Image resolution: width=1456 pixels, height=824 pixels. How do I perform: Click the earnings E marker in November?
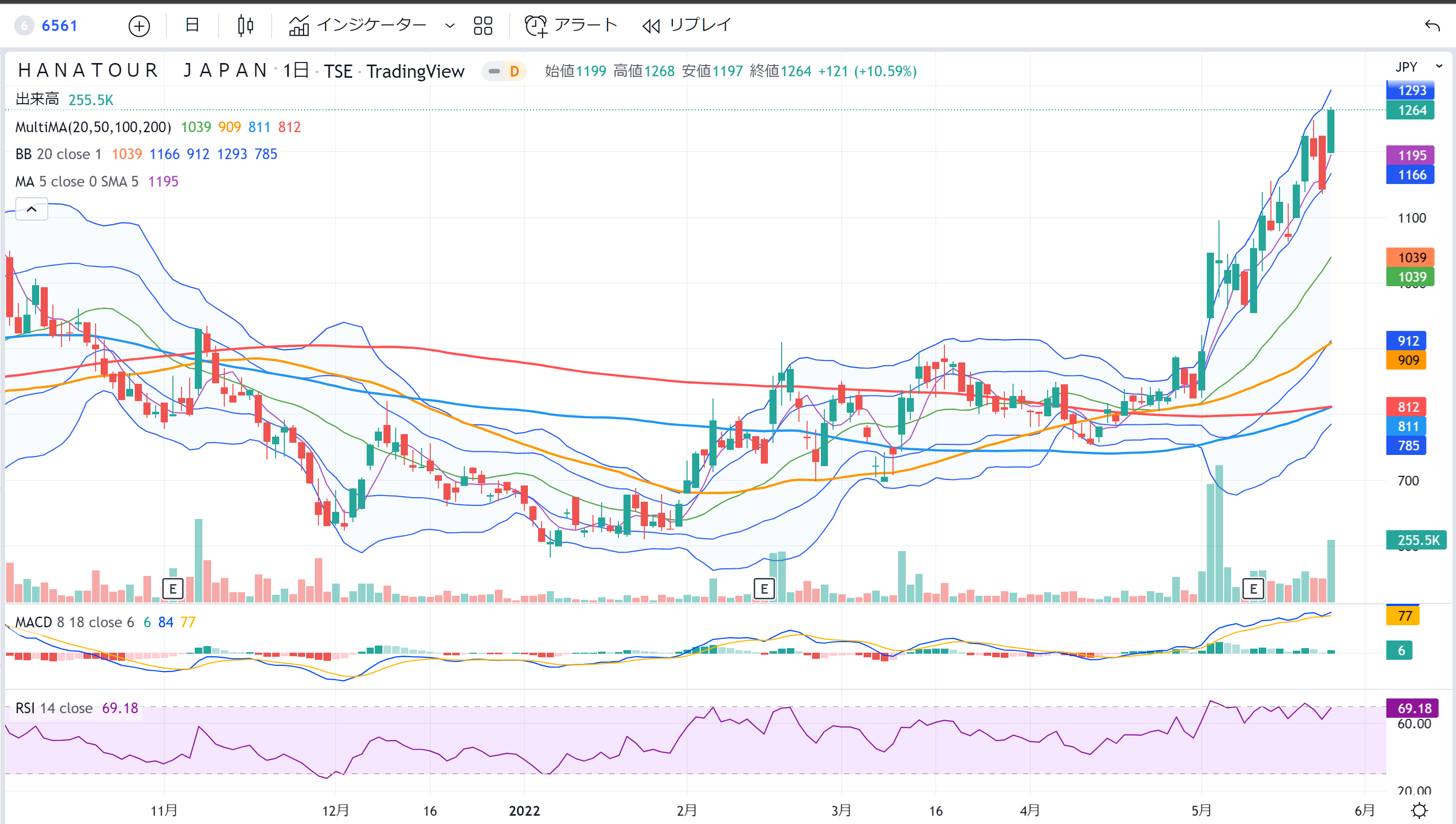click(x=173, y=589)
